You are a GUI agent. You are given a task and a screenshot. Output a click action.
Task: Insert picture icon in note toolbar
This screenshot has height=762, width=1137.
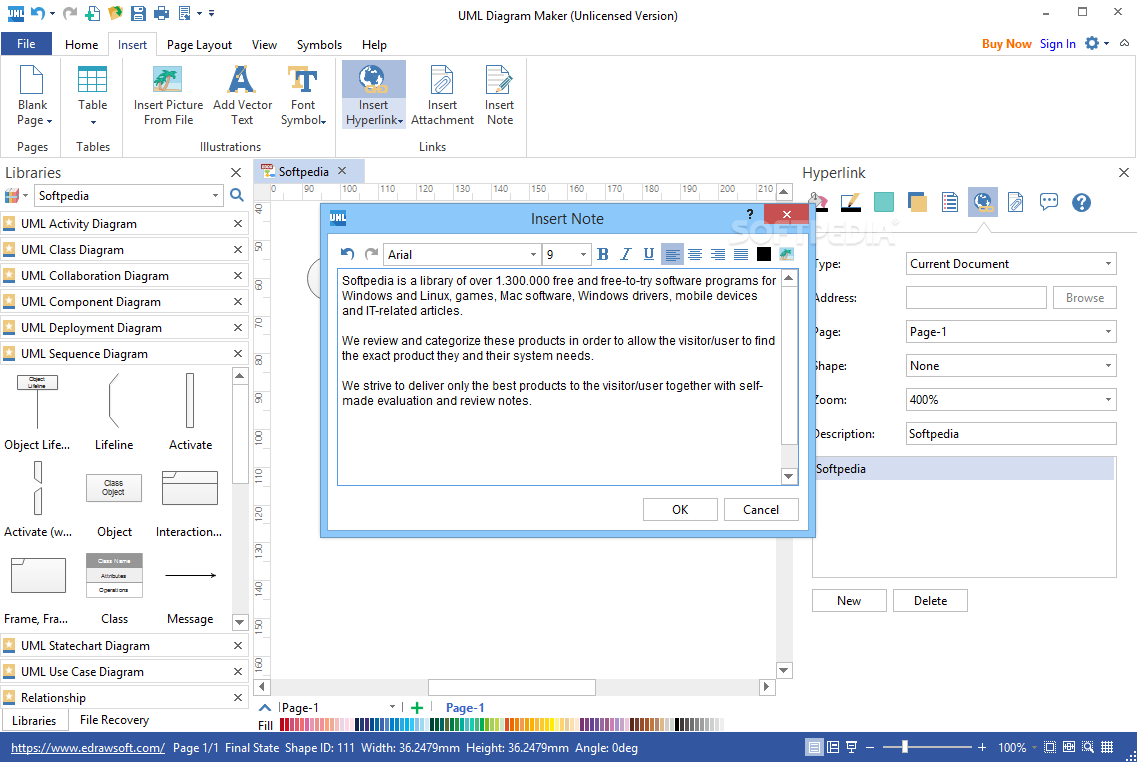click(786, 254)
